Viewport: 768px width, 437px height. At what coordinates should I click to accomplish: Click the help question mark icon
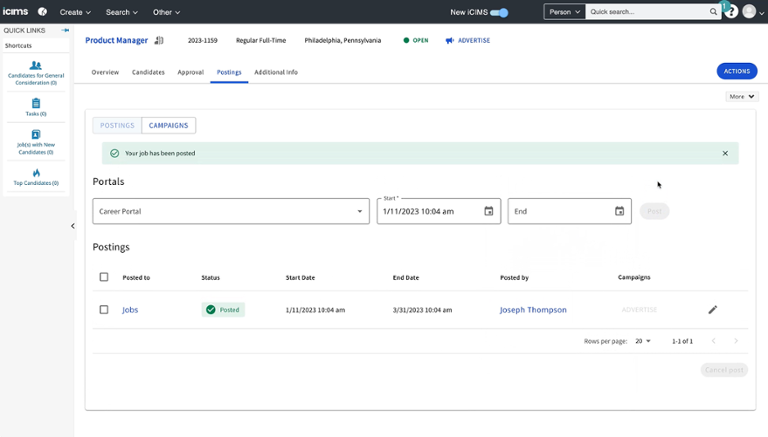[x=731, y=12]
